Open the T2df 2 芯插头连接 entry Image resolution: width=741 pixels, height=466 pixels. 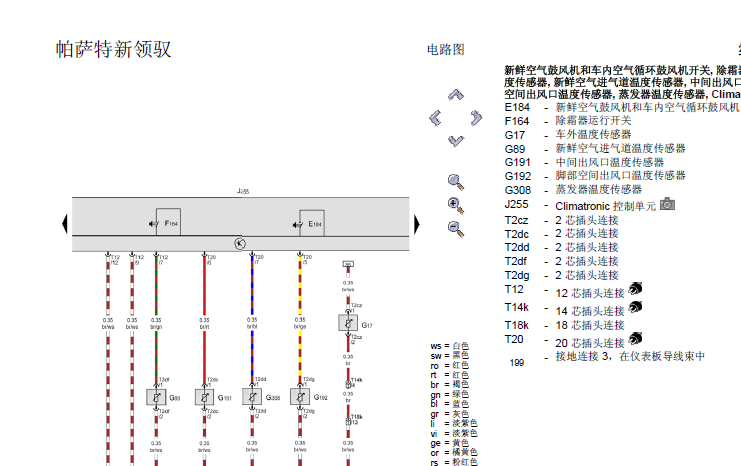561,261
